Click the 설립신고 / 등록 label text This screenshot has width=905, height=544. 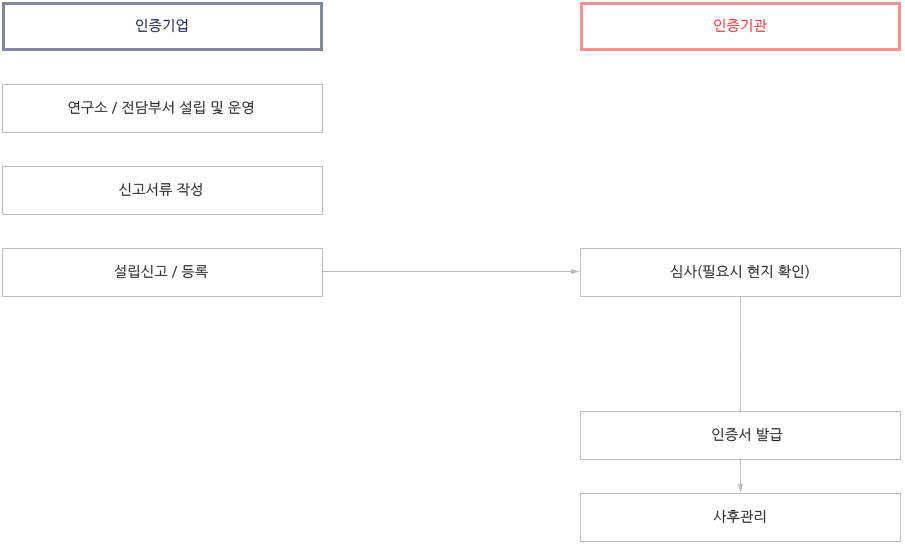pos(161,271)
